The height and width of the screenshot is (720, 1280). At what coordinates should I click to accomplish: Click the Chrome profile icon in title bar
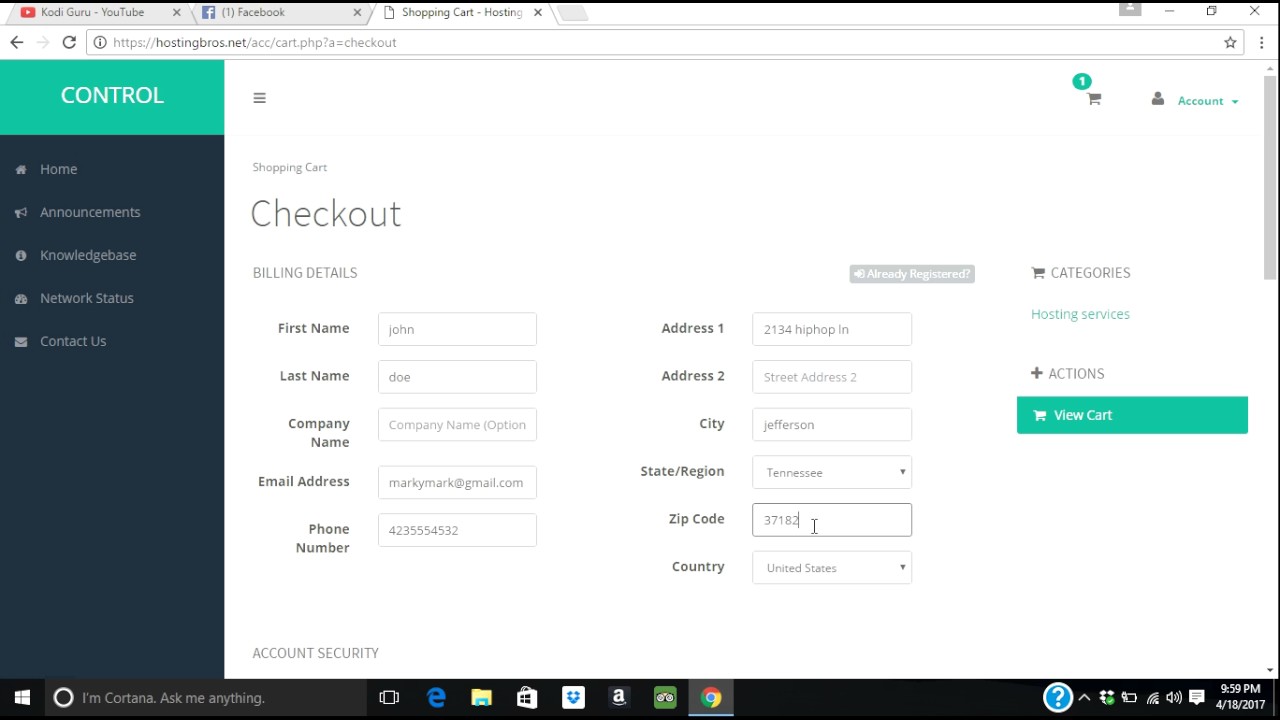click(1130, 9)
